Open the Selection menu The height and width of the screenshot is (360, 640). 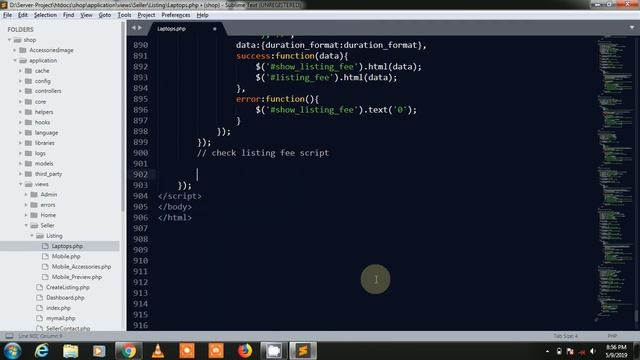click(45, 15)
